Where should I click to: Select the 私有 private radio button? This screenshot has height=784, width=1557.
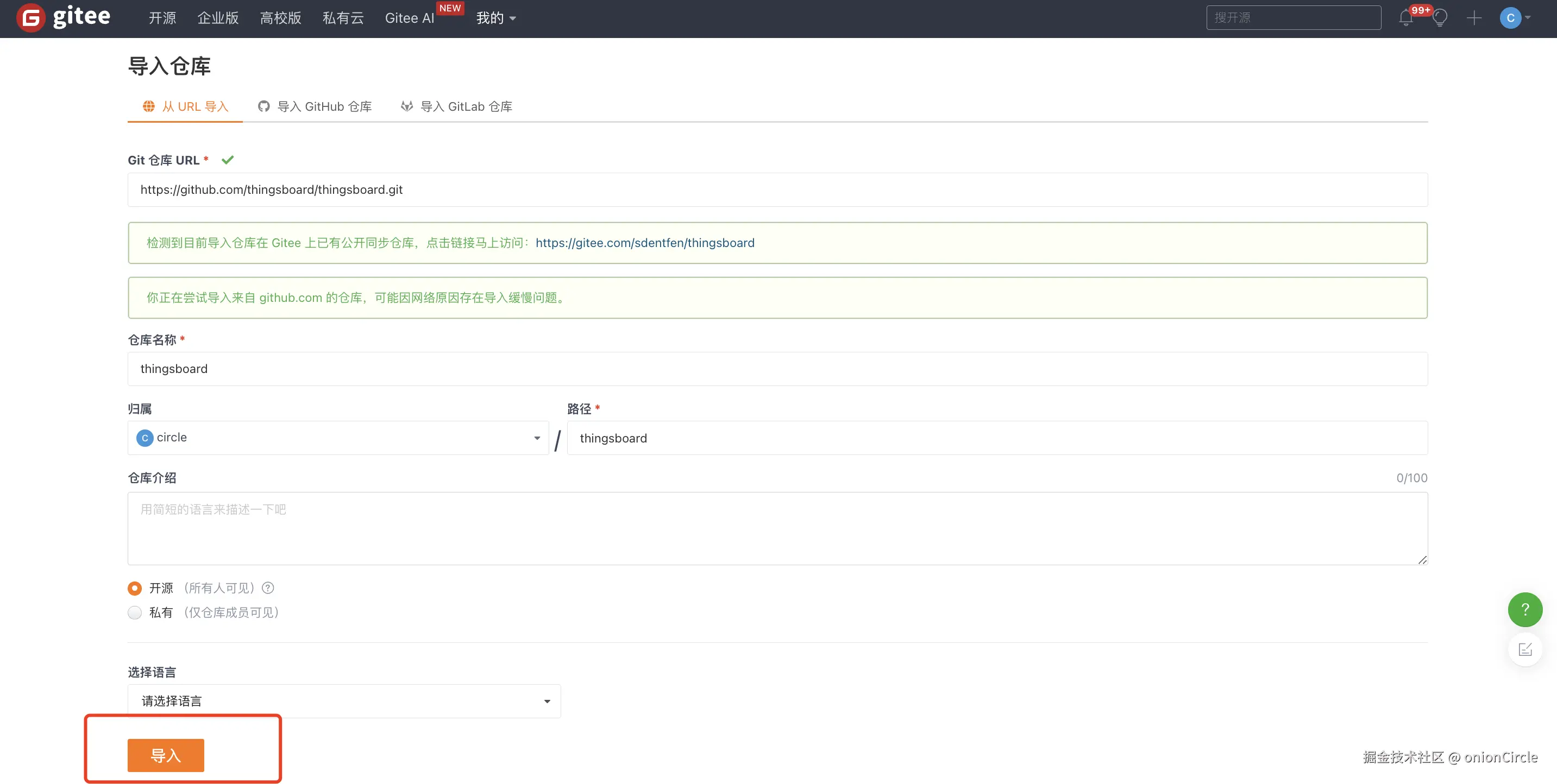click(x=135, y=612)
